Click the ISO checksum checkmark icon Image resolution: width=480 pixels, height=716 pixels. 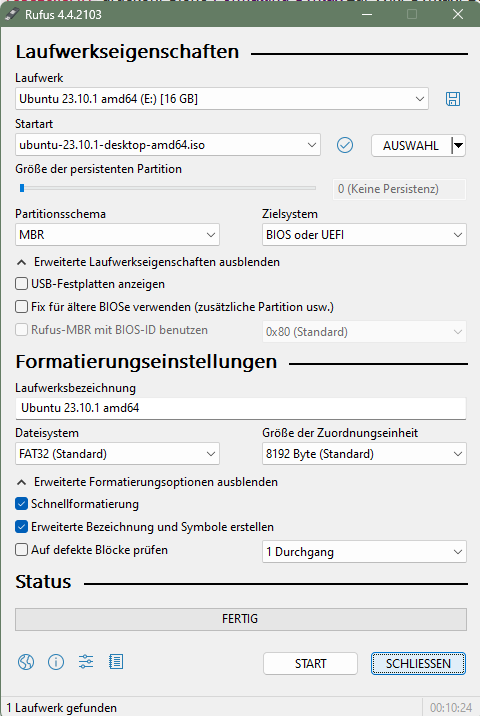[x=345, y=145]
